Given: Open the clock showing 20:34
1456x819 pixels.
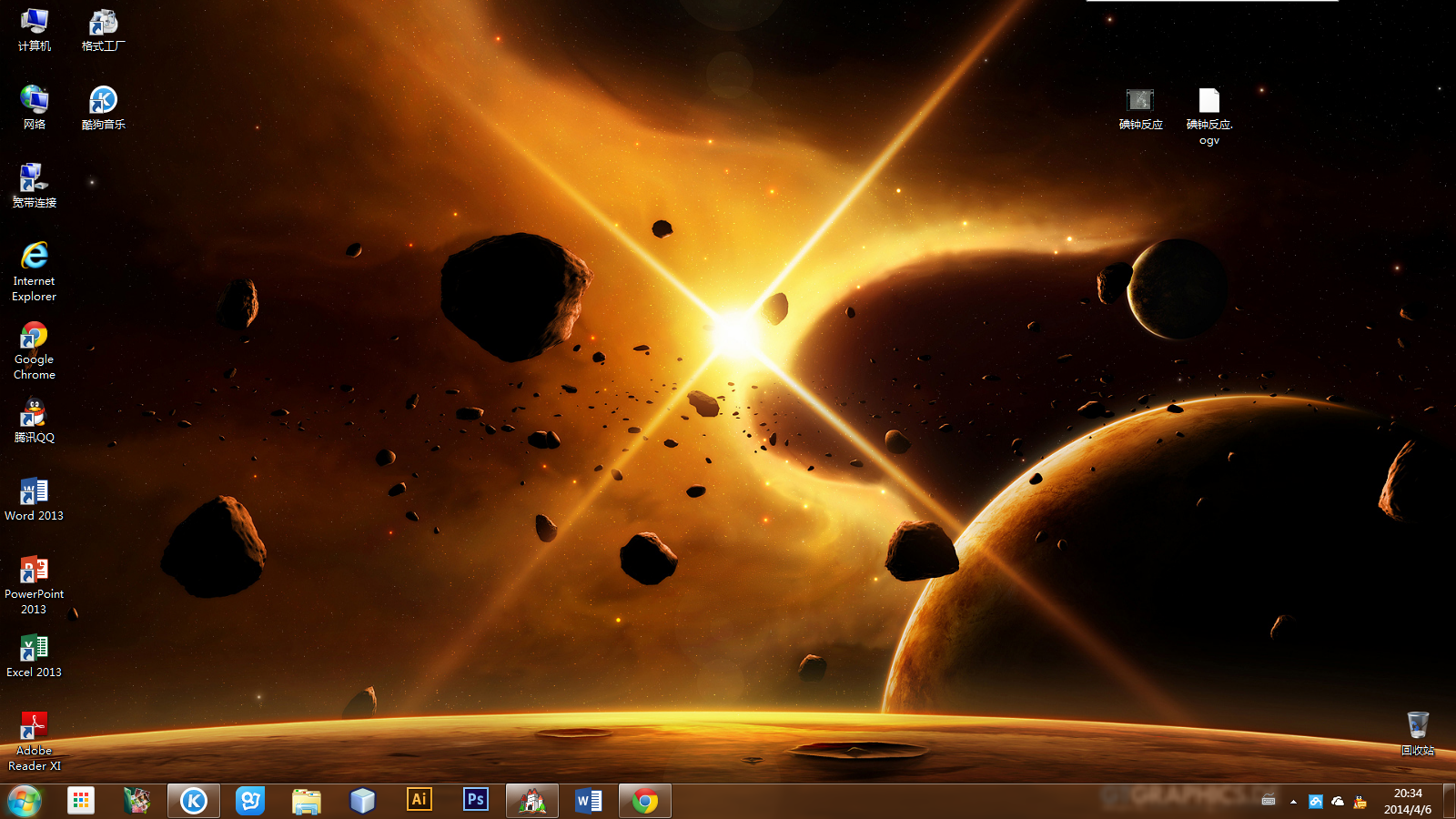Looking at the screenshot, I should click(1408, 801).
